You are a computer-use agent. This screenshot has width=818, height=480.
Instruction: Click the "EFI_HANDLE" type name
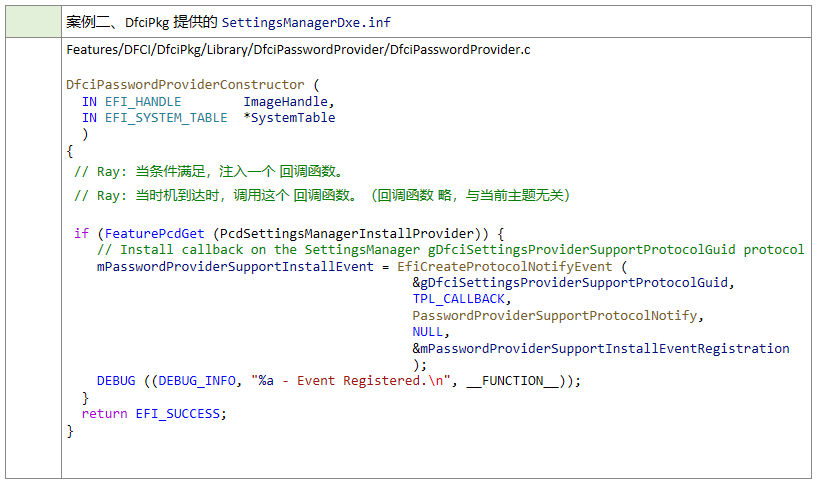(143, 102)
